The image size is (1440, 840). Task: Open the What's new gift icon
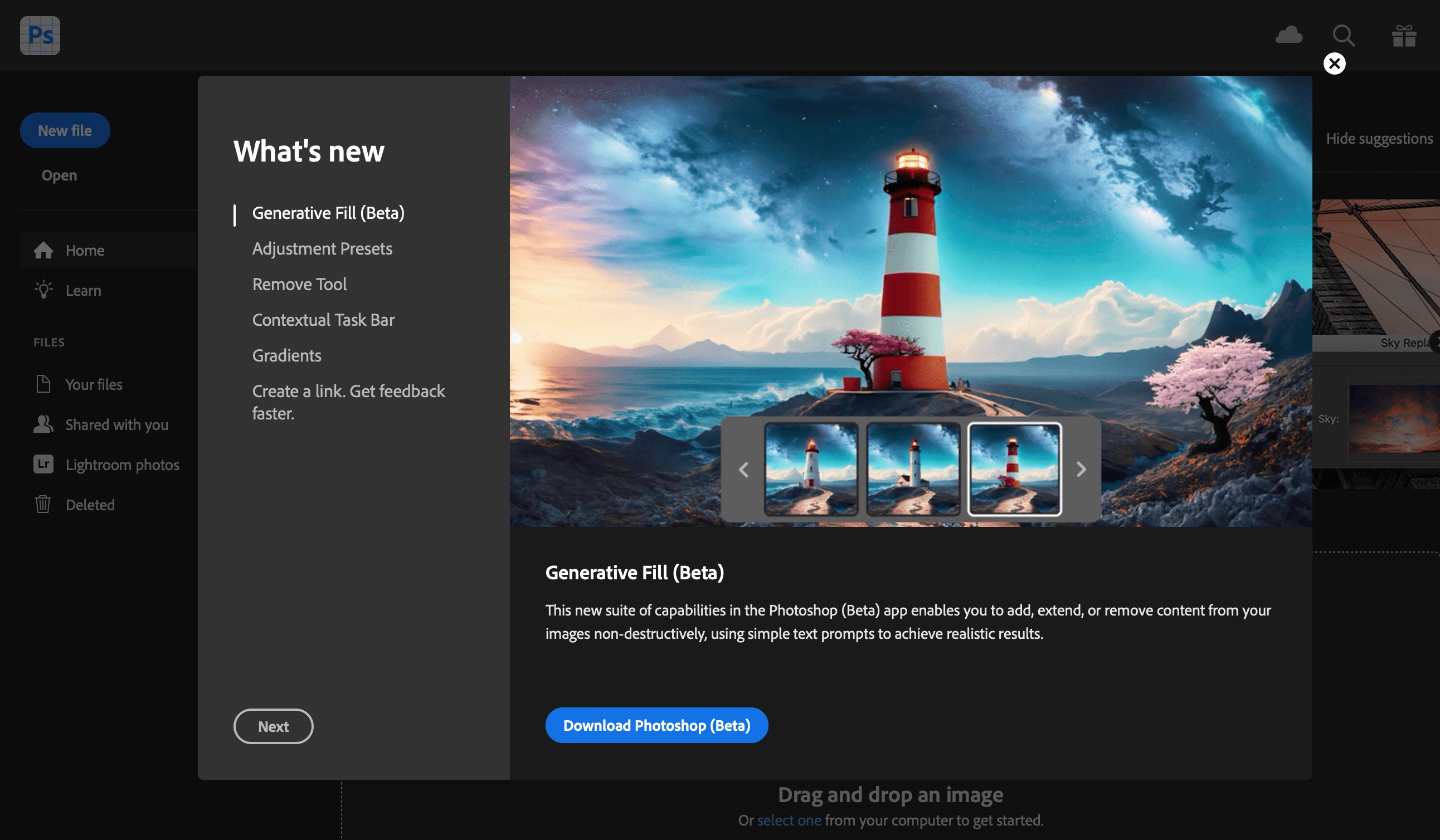[x=1403, y=36]
